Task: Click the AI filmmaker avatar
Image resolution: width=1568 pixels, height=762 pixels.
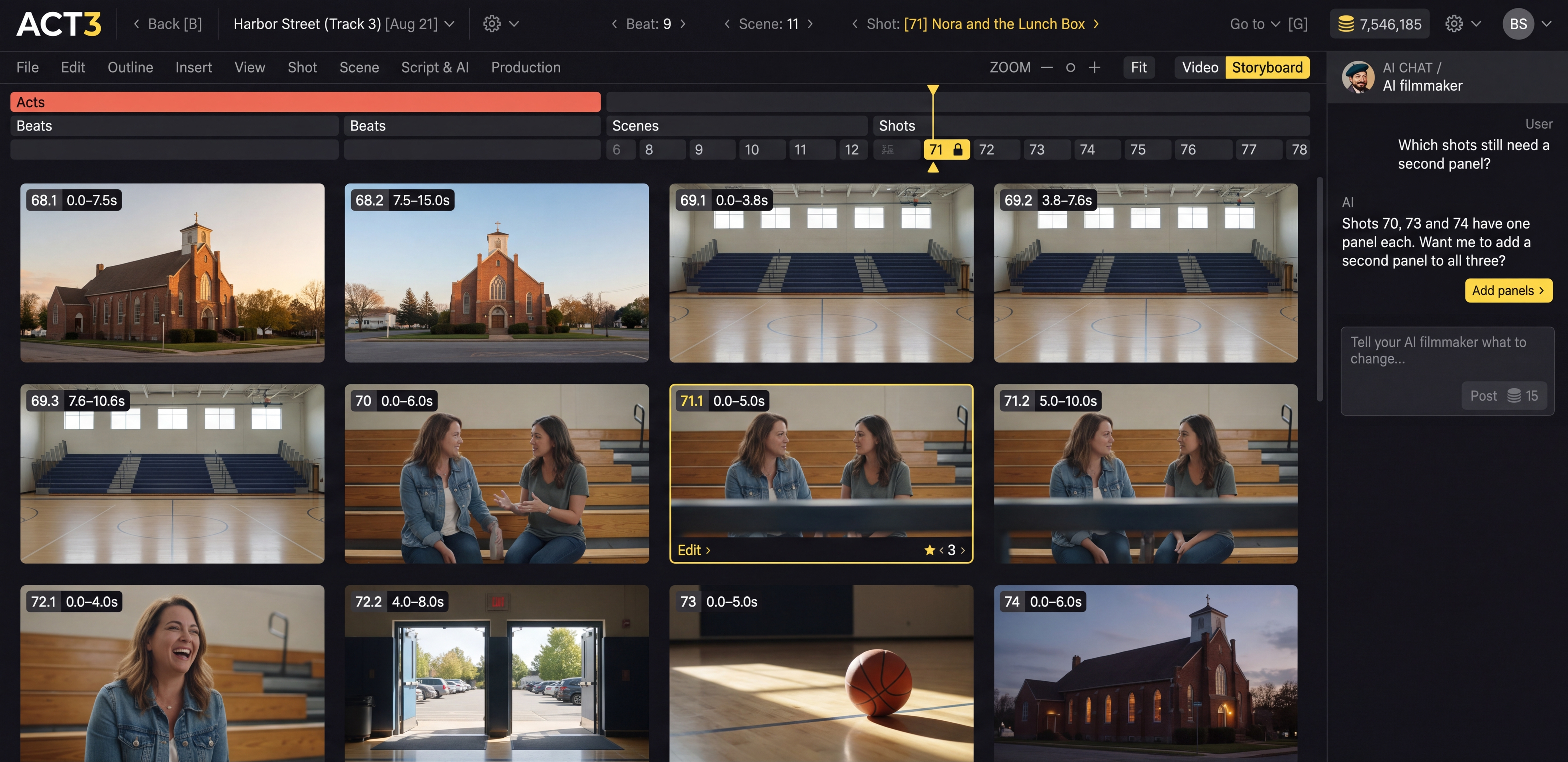Action: [1358, 77]
